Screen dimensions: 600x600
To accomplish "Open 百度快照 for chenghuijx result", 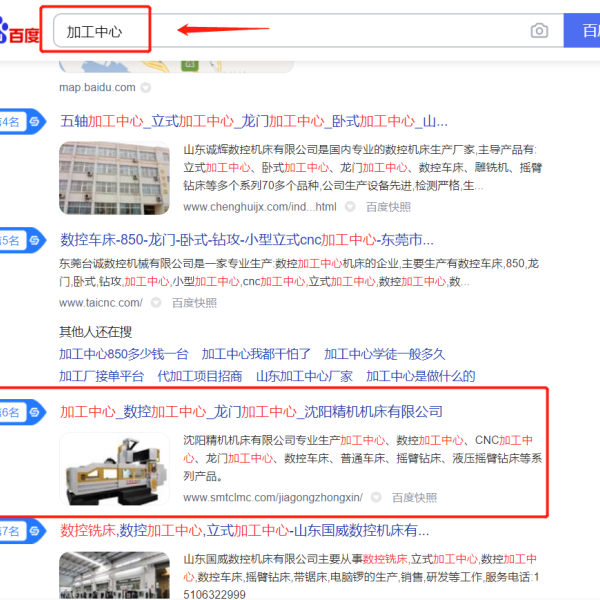I will point(388,207).
